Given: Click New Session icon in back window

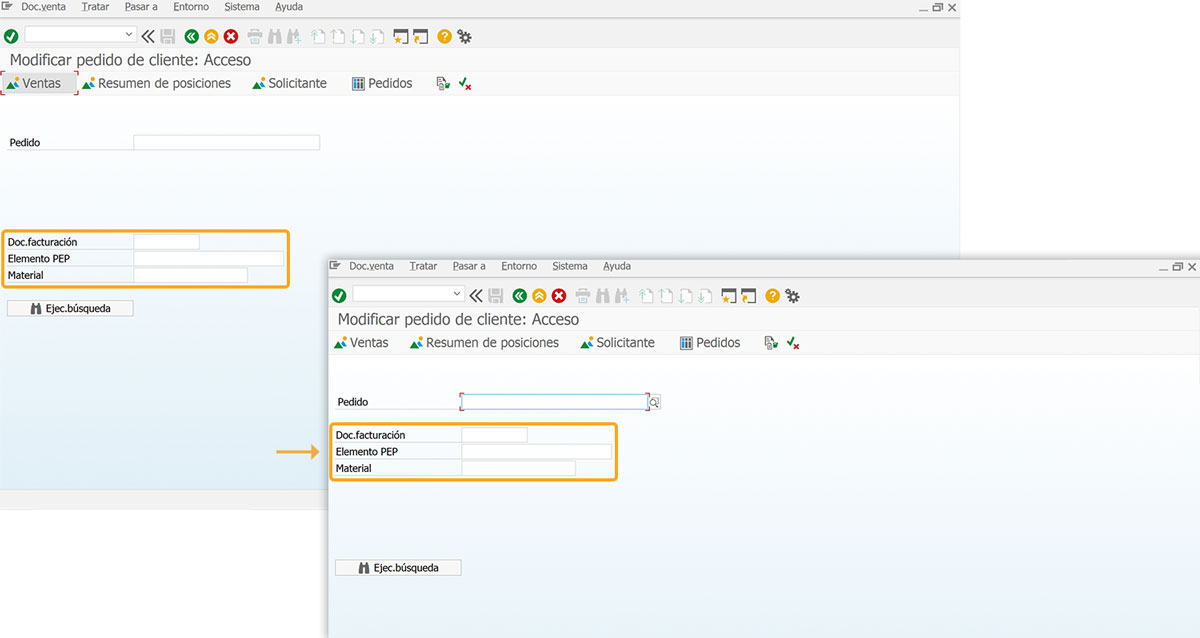Looking at the screenshot, I should 401,37.
